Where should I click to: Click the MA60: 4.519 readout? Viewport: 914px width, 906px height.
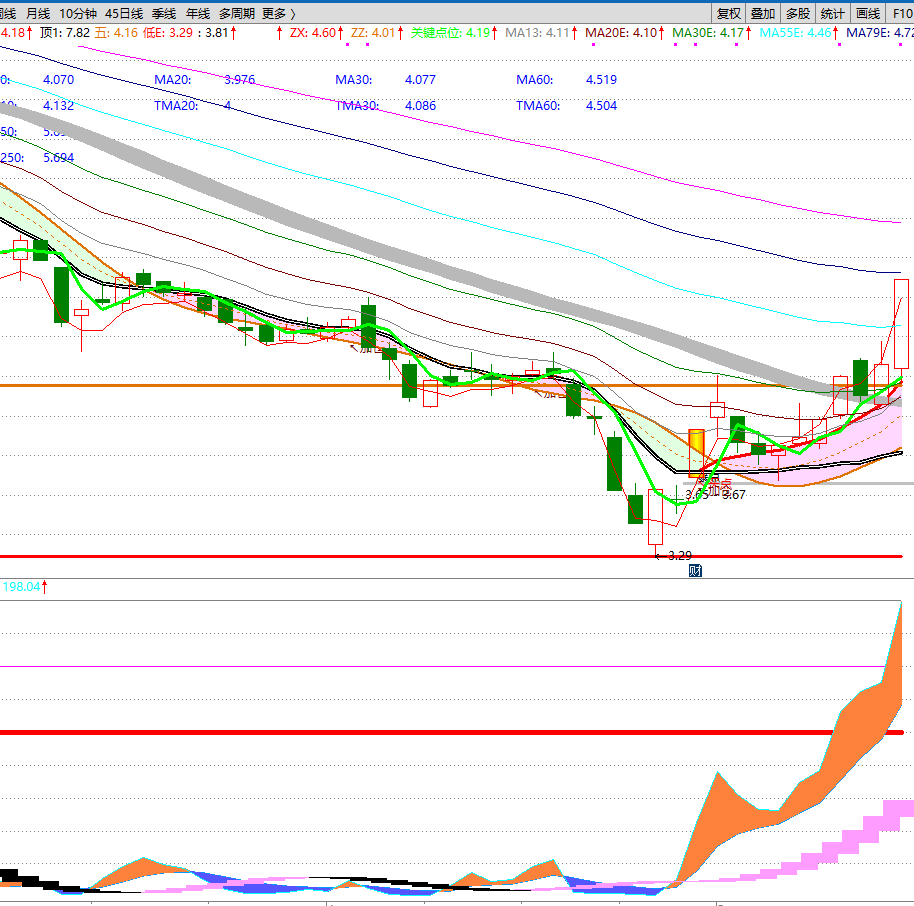pos(567,79)
